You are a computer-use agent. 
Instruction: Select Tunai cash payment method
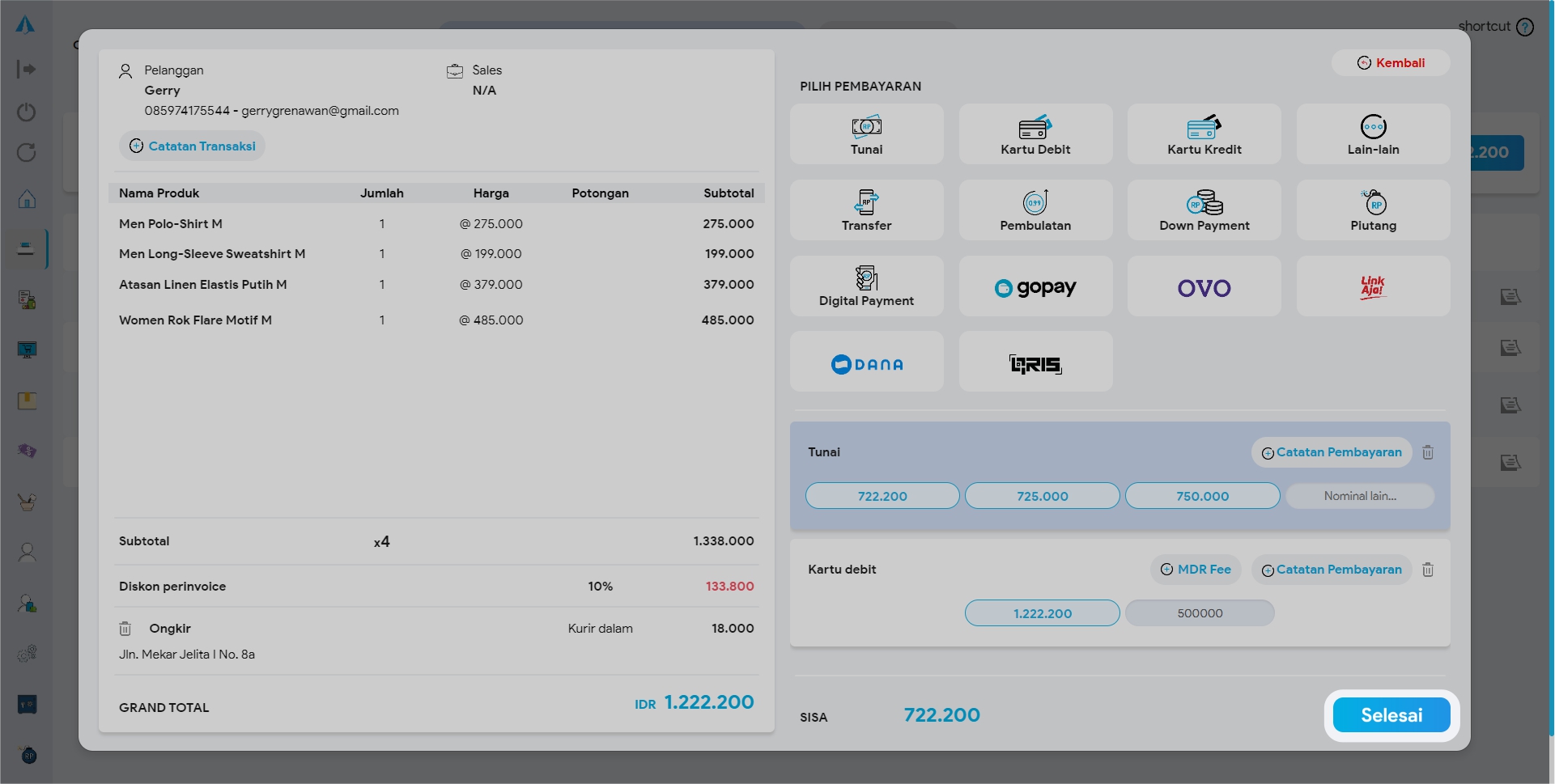coord(866,134)
